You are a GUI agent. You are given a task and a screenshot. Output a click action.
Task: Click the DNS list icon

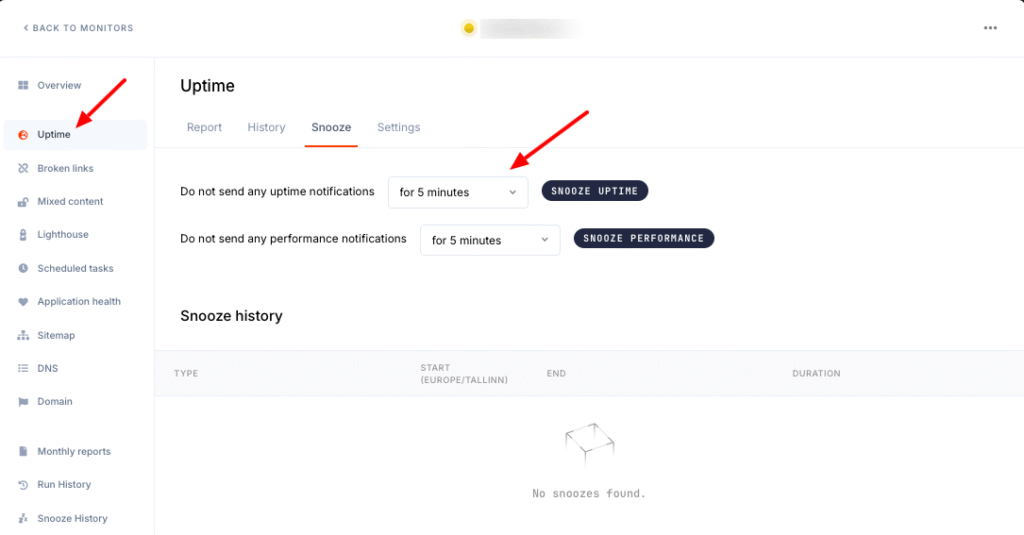click(23, 368)
